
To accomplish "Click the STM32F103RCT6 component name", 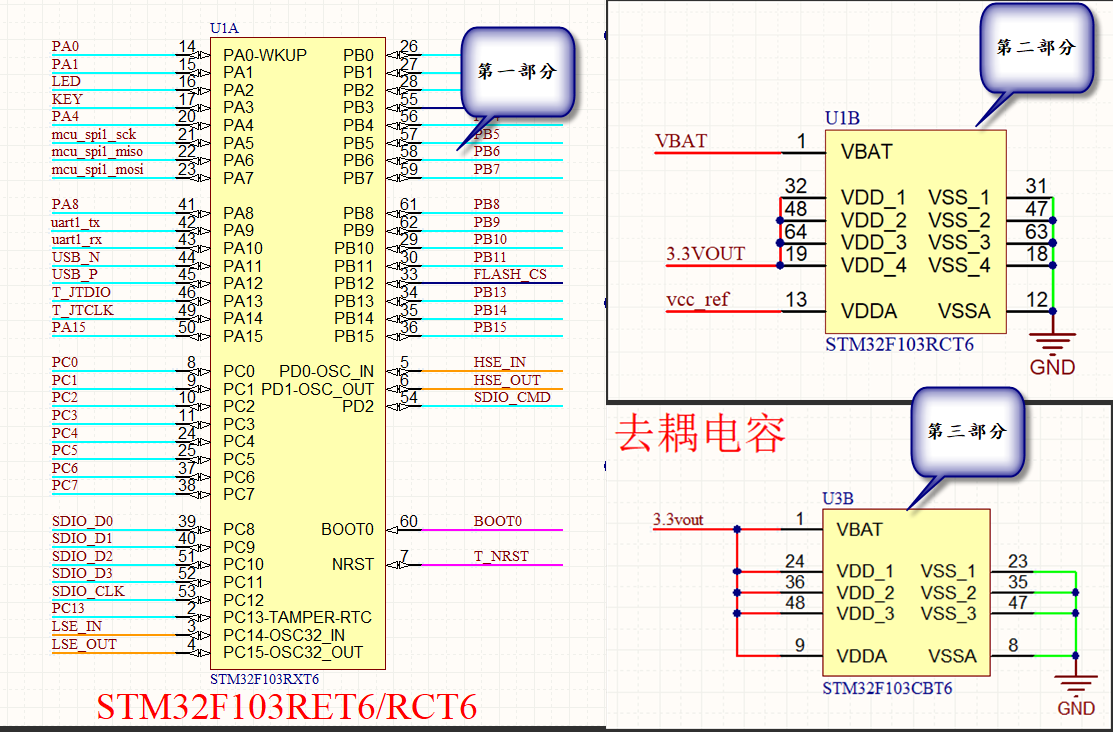I will [x=899, y=345].
